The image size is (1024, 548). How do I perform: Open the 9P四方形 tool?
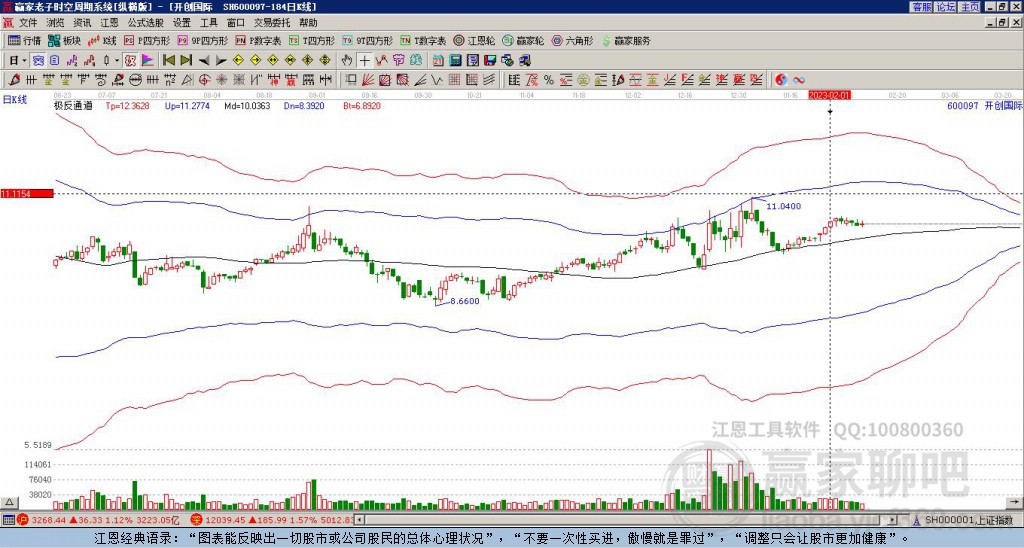click(x=202, y=40)
